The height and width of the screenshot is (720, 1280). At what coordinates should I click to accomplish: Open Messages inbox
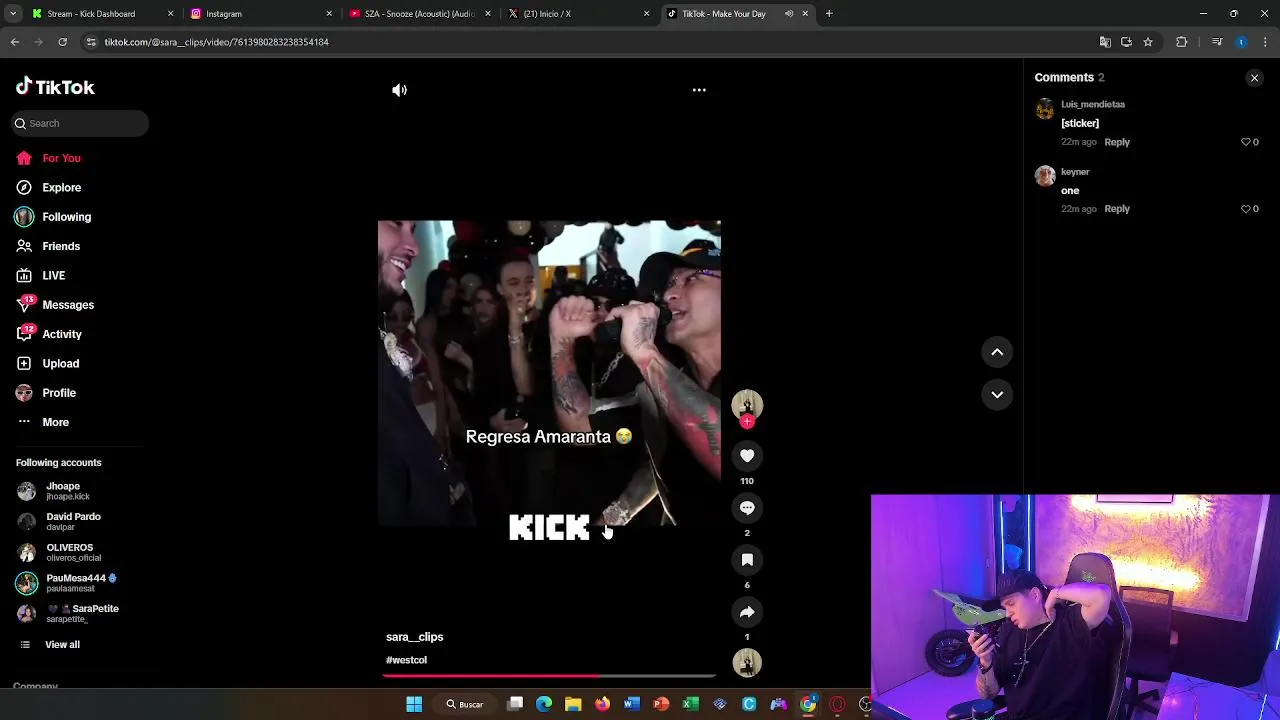[x=68, y=305]
